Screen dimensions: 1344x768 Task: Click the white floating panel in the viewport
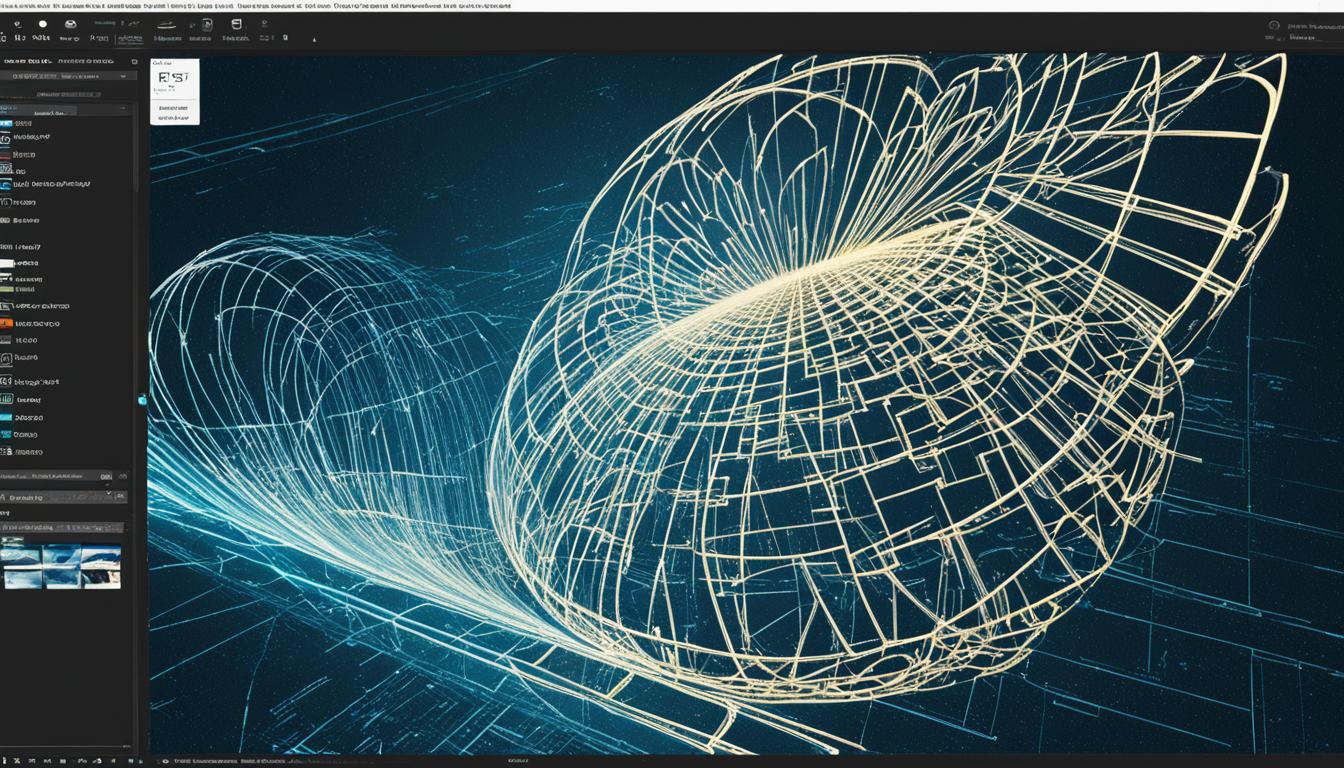(x=175, y=91)
